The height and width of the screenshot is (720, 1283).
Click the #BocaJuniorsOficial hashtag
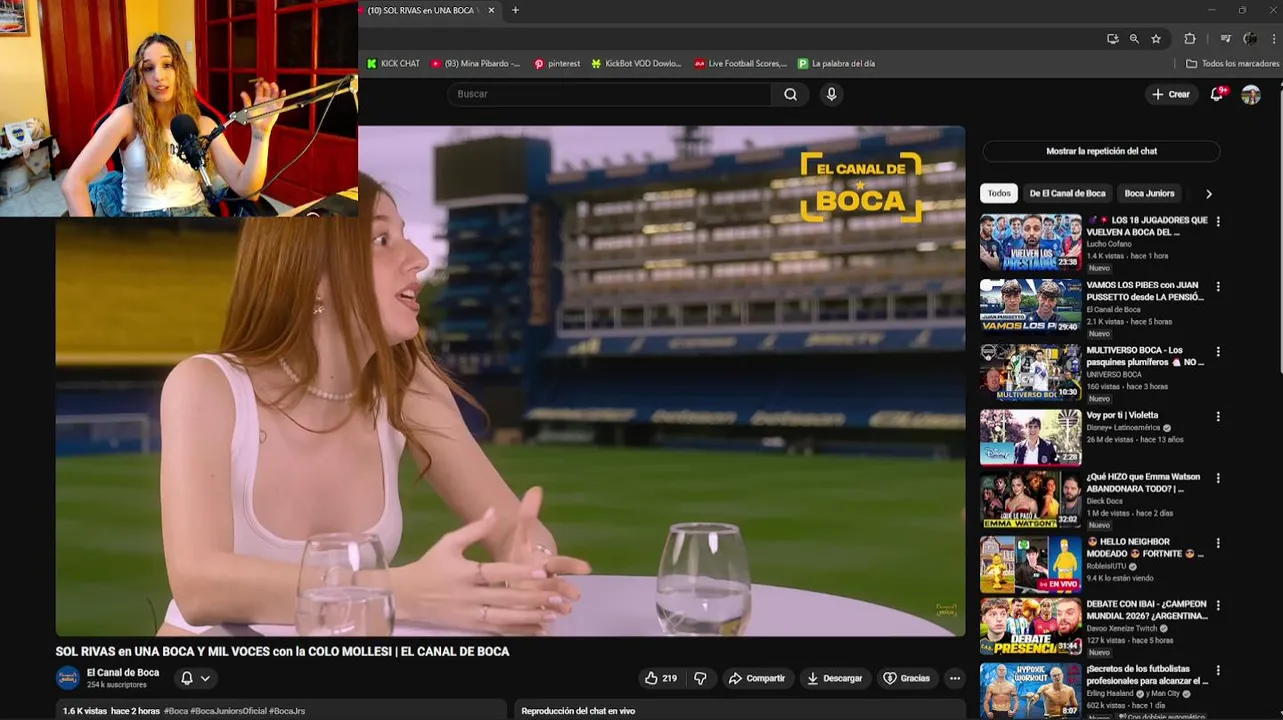[x=229, y=711]
